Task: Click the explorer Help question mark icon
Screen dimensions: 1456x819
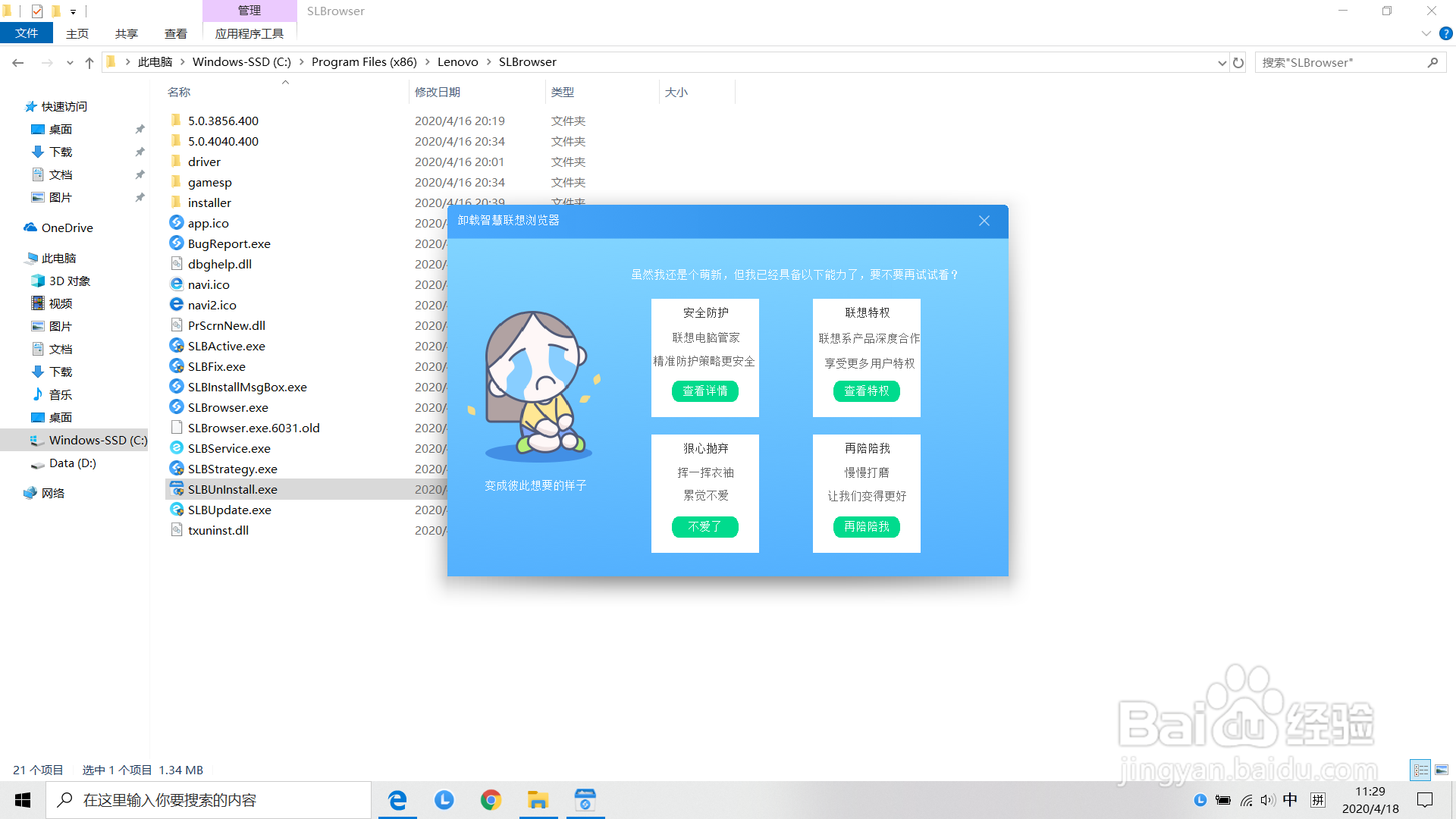Action: click(1445, 33)
